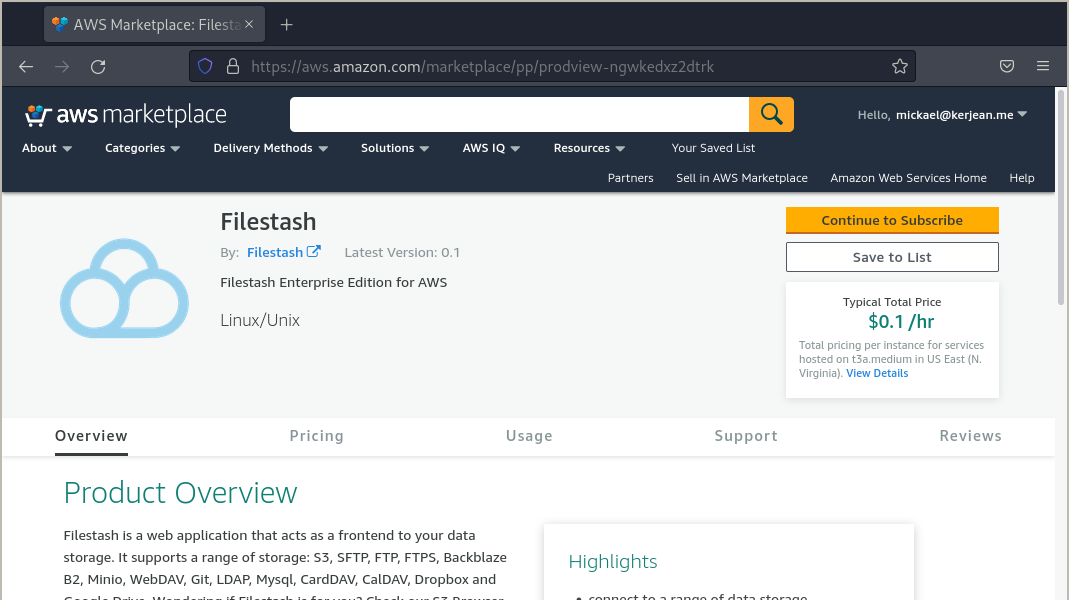Open Your Saved List

[x=713, y=148]
